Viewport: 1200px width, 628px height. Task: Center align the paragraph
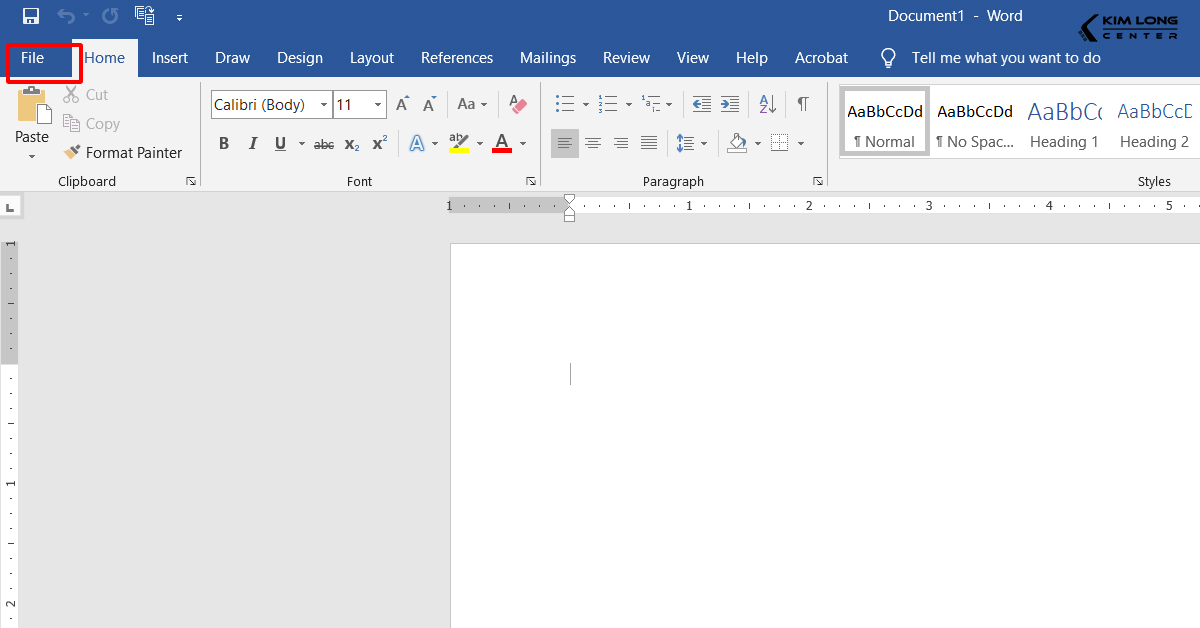coord(593,143)
